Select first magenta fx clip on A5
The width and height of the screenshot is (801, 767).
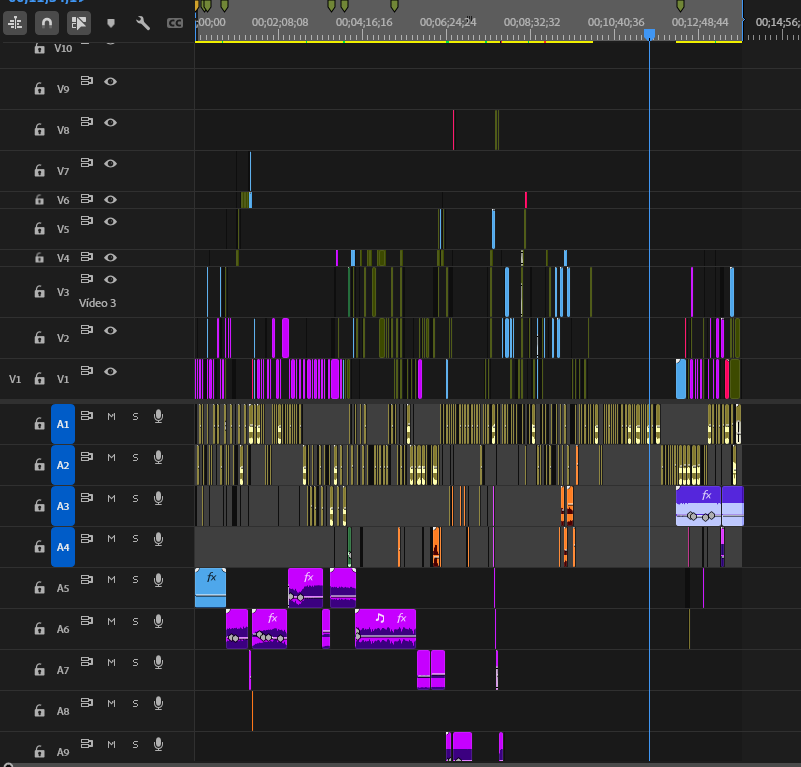point(305,587)
